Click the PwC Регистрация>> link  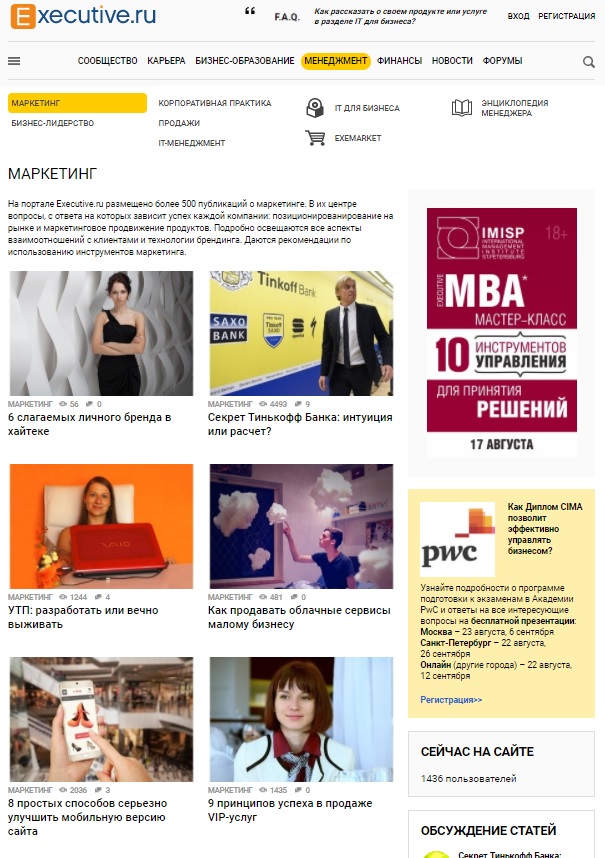[x=451, y=699]
